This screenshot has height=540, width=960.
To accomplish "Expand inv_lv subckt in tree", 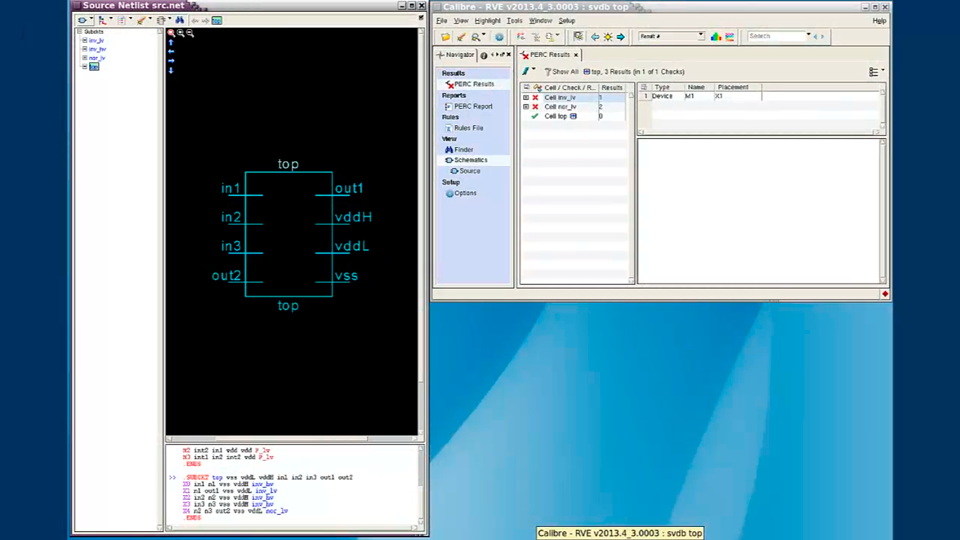I will pyautogui.click(x=84, y=40).
